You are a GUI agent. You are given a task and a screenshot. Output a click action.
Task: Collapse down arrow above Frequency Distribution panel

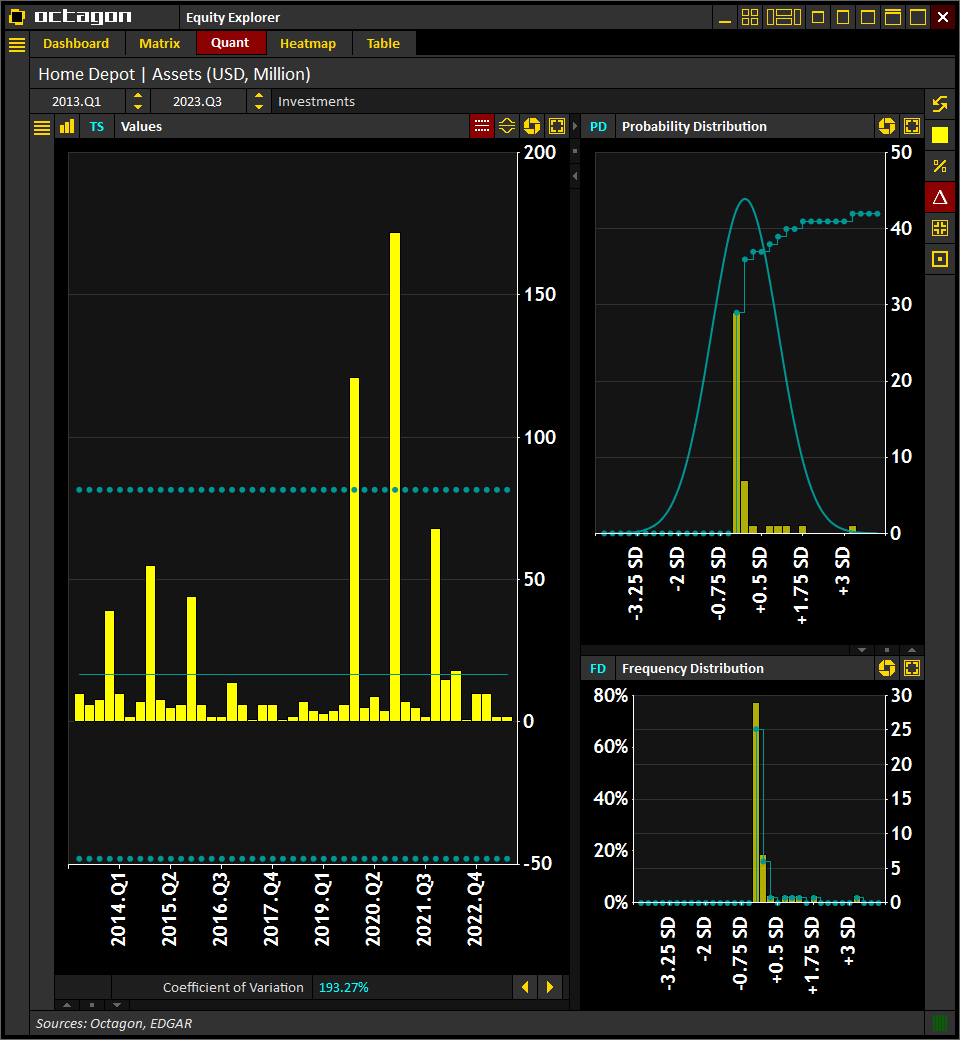coord(862,650)
